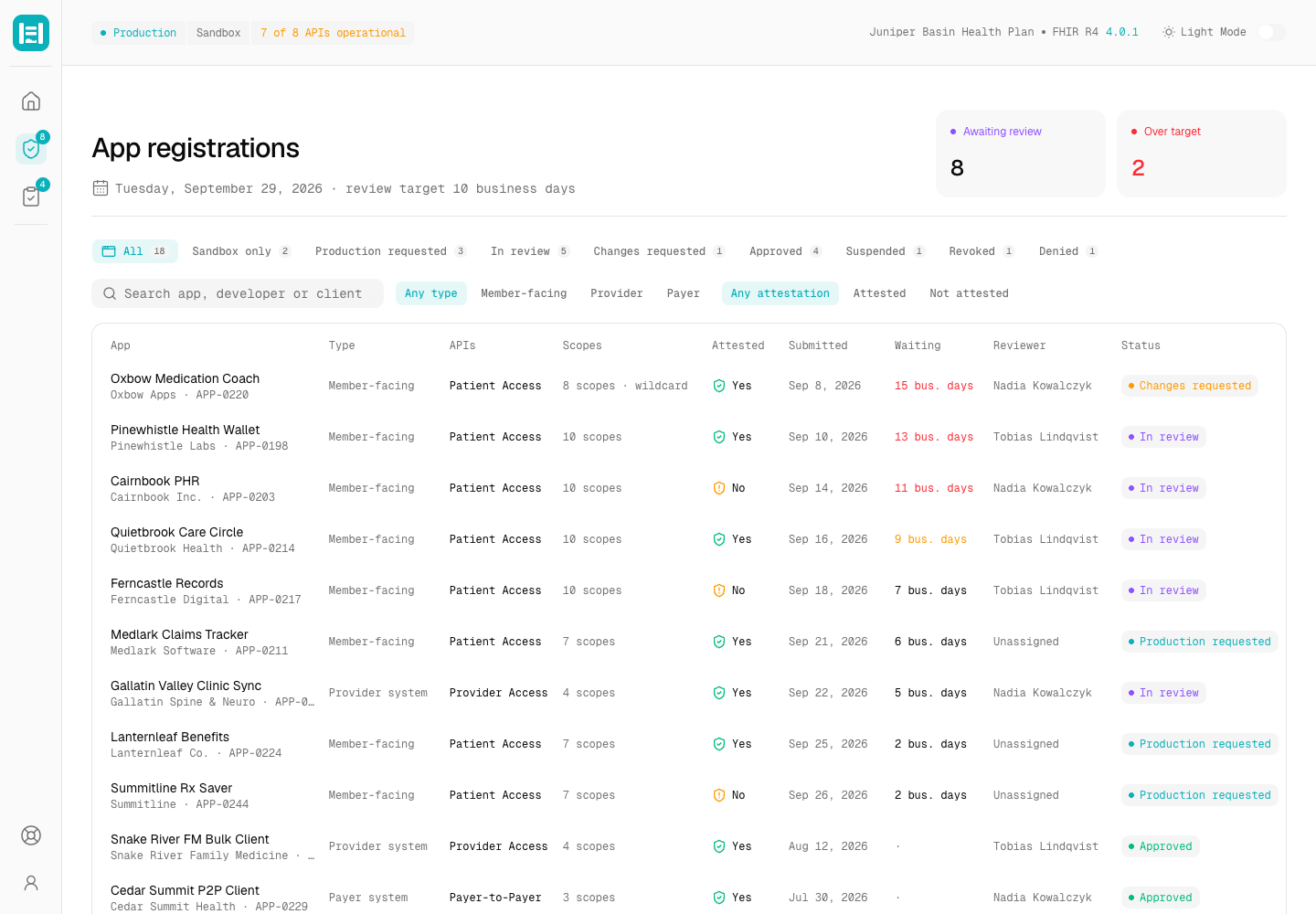This screenshot has height=914, width=1316.
Task: Filter by Member-facing type
Action: tap(524, 293)
